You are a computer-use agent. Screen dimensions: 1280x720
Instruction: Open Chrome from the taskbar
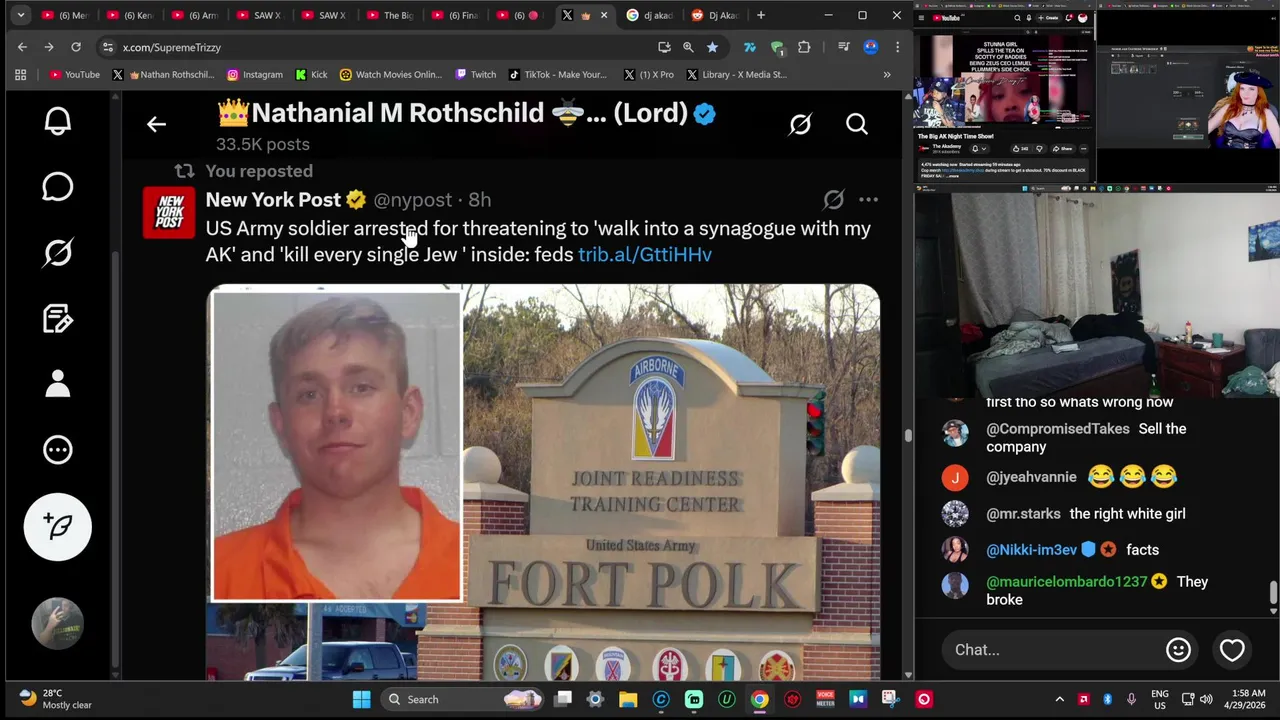click(760, 699)
